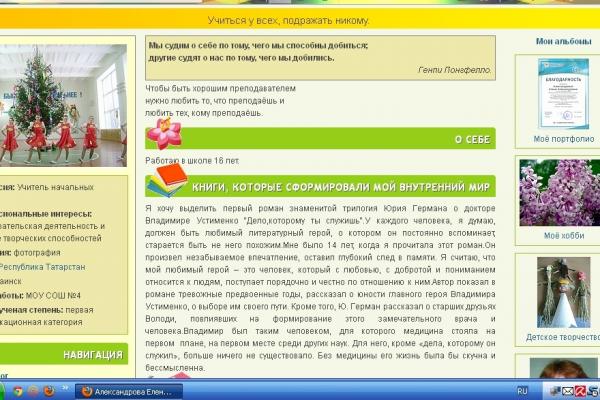This screenshot has width=600, height=400.
Task: Open the lilac flowers thumbnail
Action: (560, 193)
